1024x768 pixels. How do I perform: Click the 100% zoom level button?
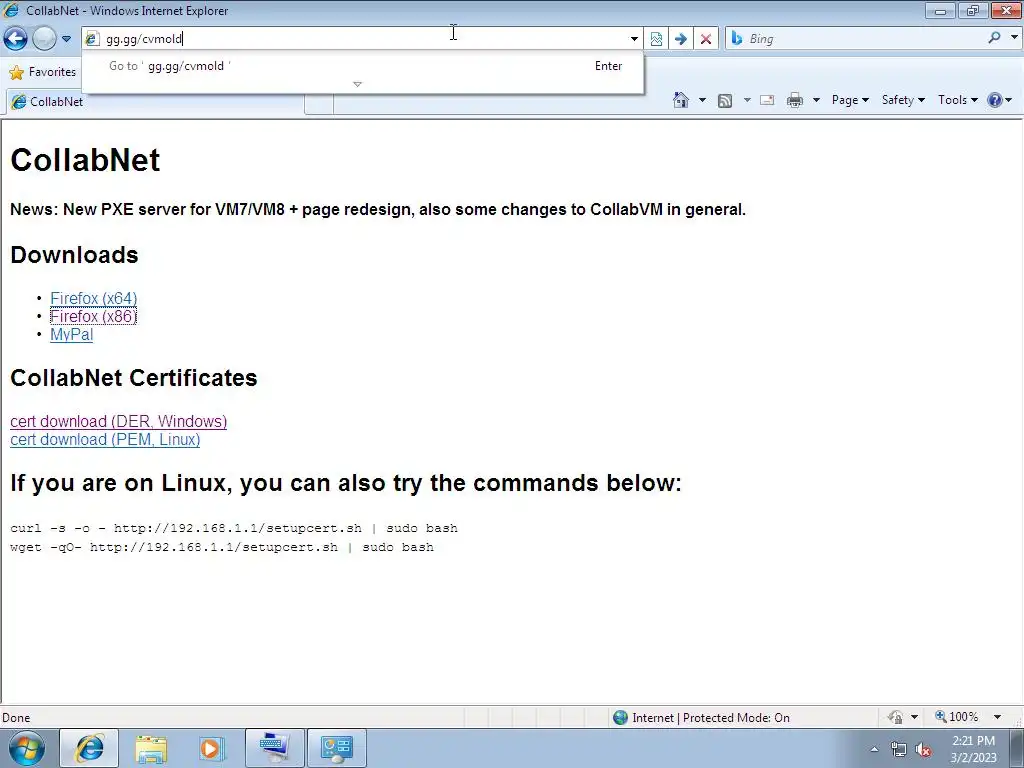point(957,717)
